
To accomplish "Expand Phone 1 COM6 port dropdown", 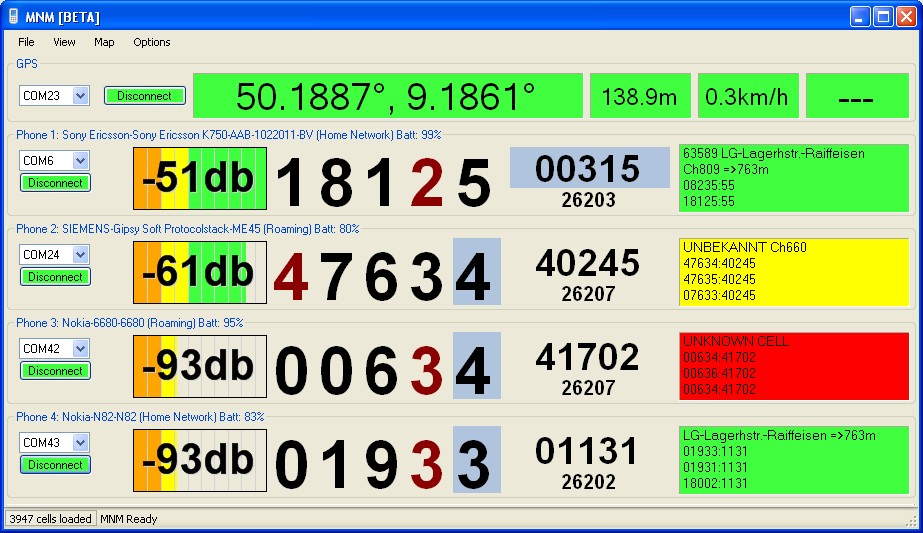I will pos(81,161).
